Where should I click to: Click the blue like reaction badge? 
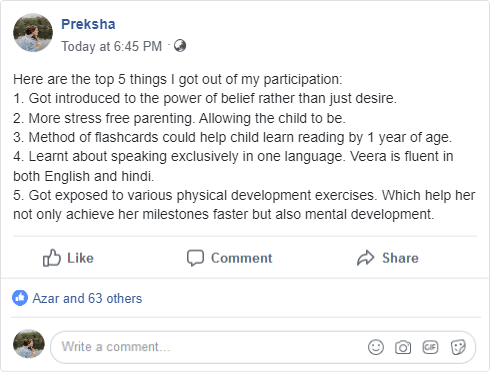[x=20, y=298]
